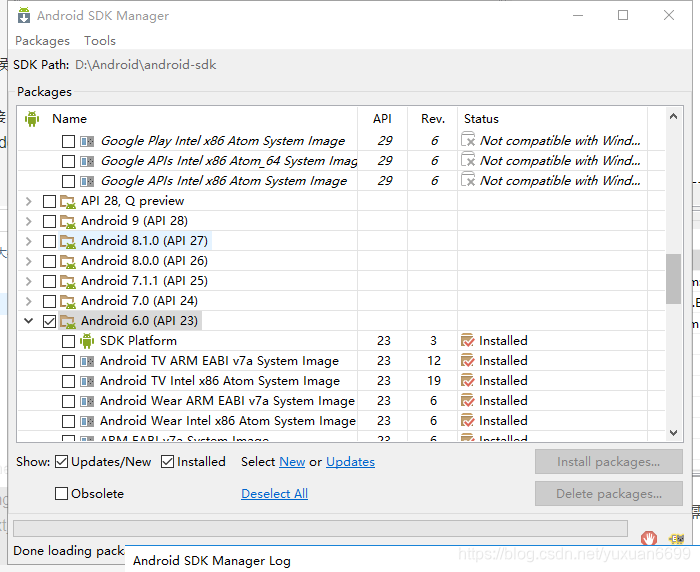The height and width of the screenshot is (572, 700).
Task: Click icon of Android TV ARM EABI v7a image
Action: click(x=87, y=361)
